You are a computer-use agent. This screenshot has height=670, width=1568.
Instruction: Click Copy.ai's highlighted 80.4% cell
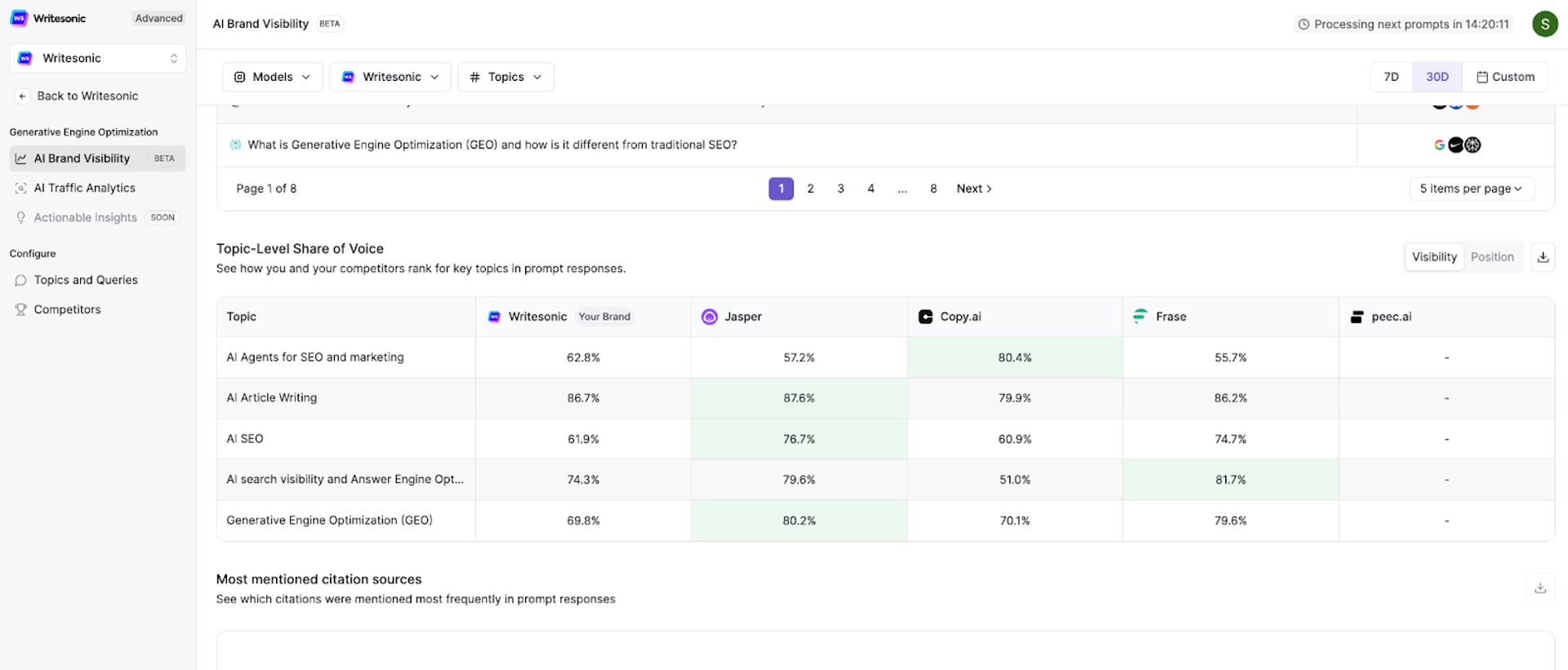[x=1014, y=358]
